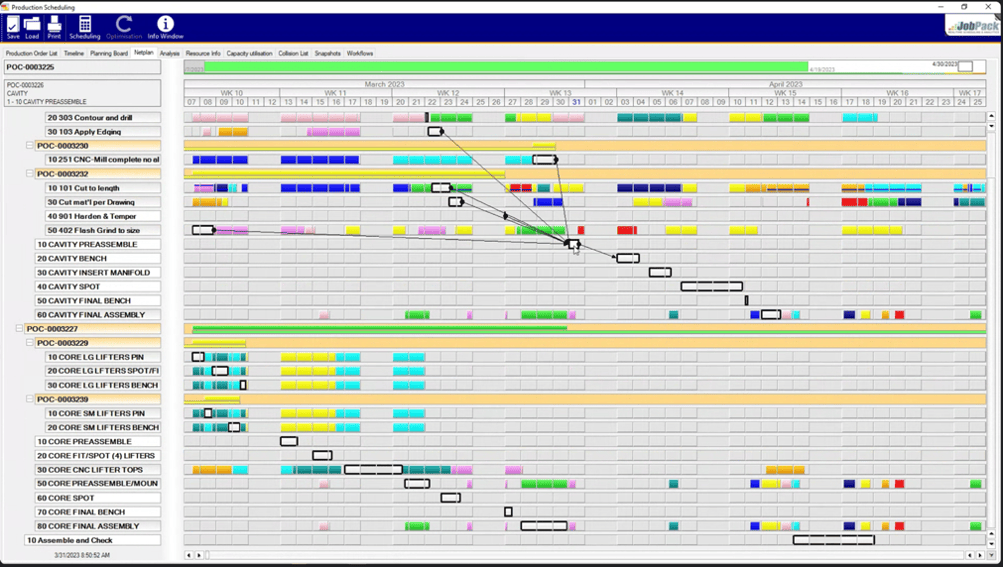This screenshot has width=1008, height=571.
Task: Open the Info Window icon
Action: tap(165, 28)
